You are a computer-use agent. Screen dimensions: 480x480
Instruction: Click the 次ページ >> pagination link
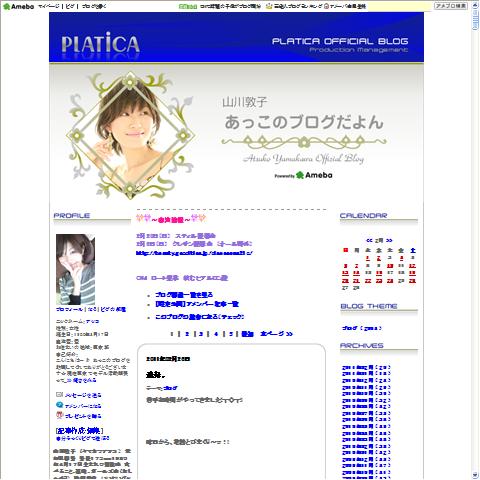click(x=276, y=334)
